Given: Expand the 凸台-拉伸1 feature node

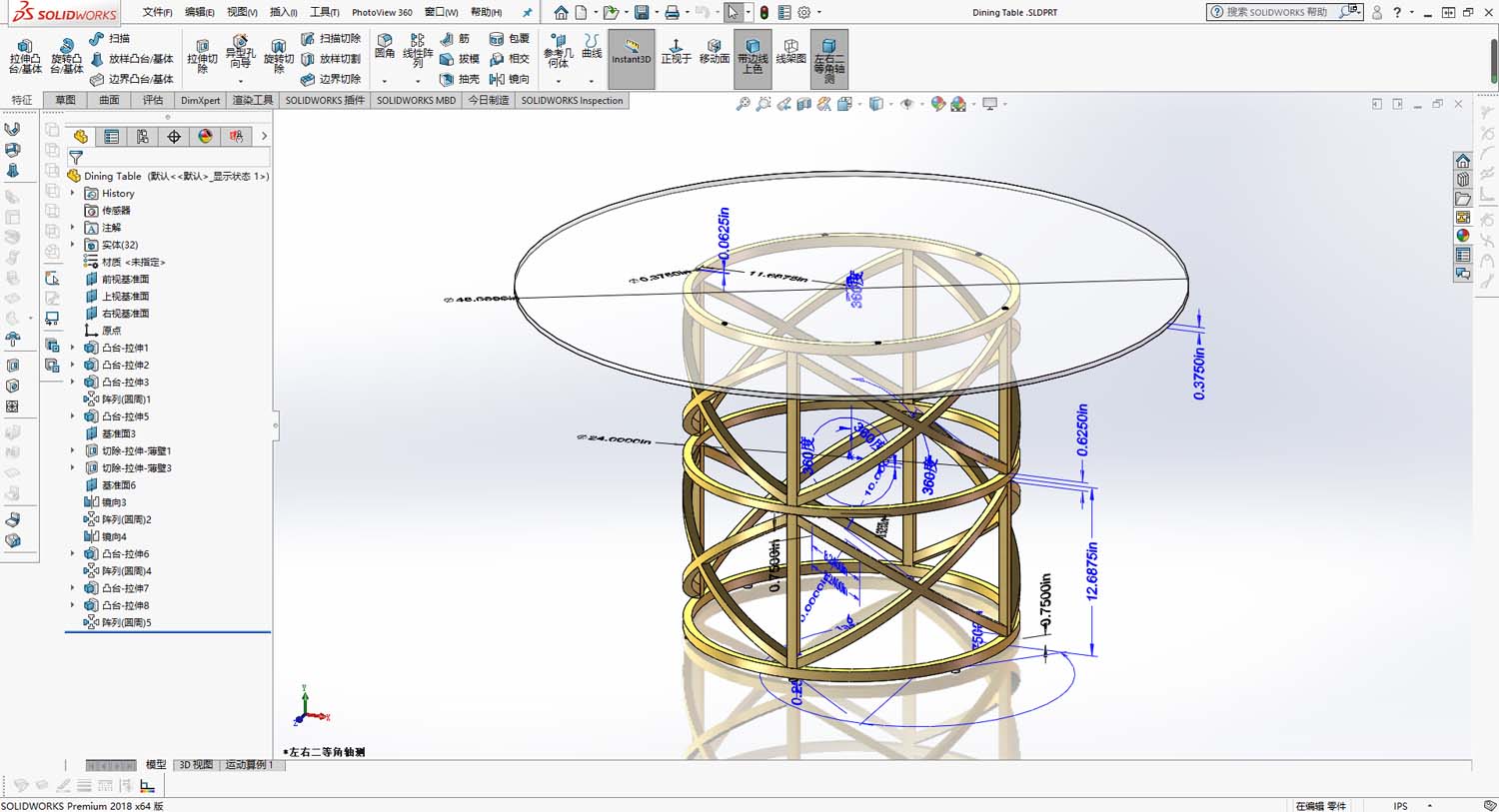Looking at the screenshot, I should point(72,348).
